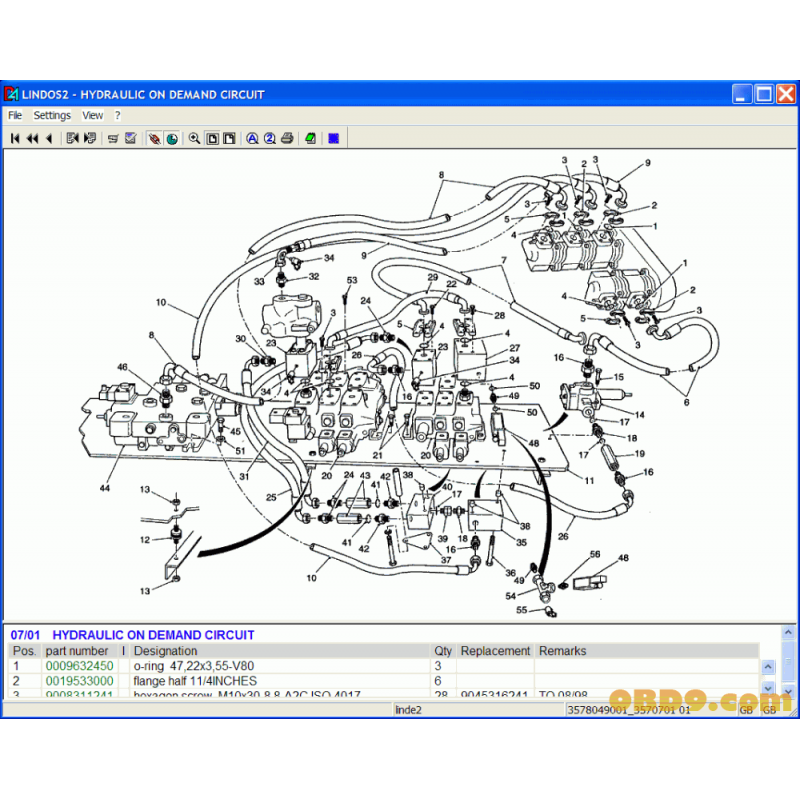Click part number 0019533000
The width and height of the screenshot is (800, 800).
point(79,681)
